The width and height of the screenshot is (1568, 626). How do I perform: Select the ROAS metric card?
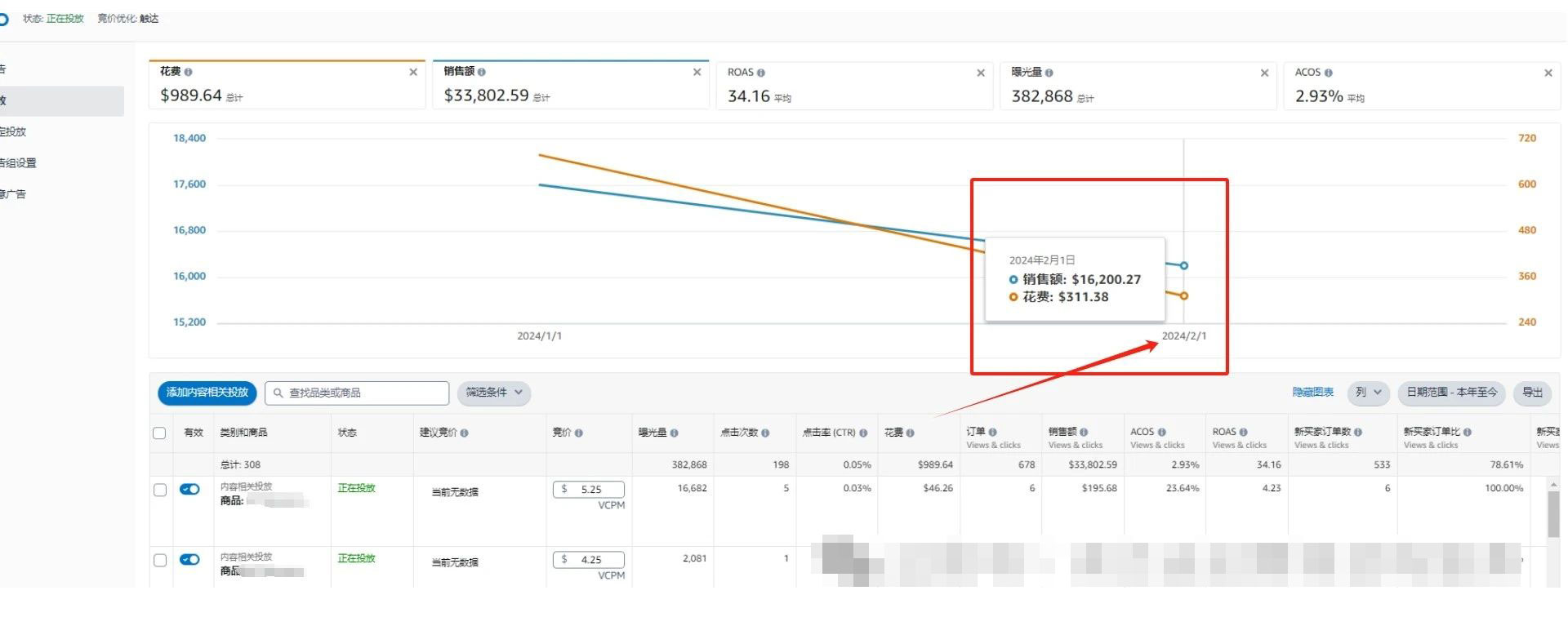(x=854, y=85)
